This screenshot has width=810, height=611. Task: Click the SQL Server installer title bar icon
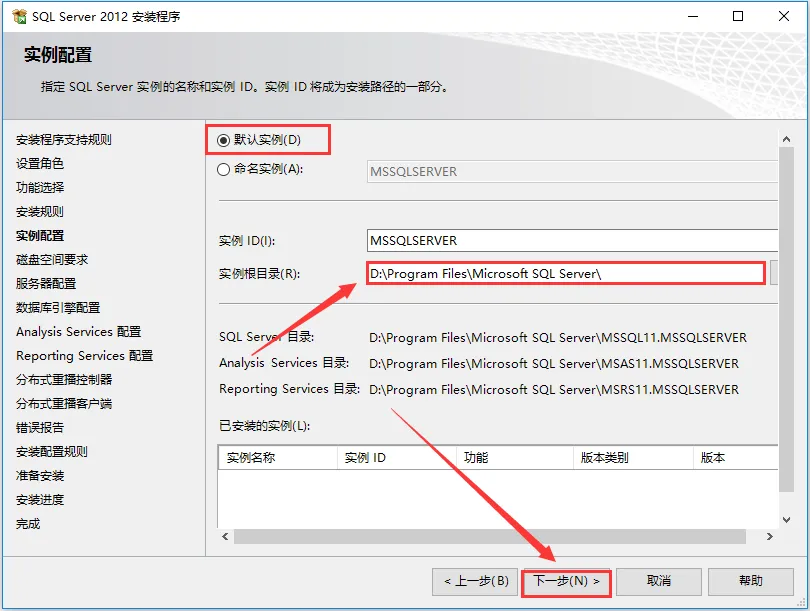click(x=19, y=17)
